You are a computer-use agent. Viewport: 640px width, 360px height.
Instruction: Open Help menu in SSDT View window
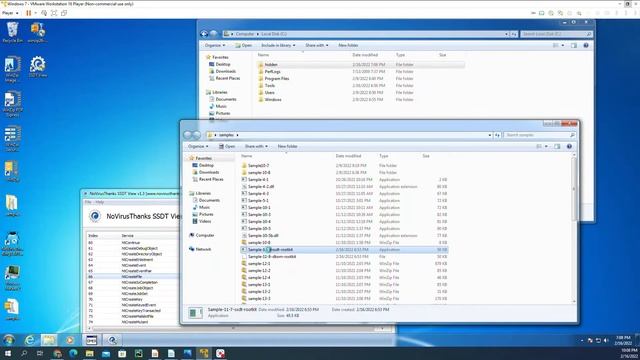point(100,202)
